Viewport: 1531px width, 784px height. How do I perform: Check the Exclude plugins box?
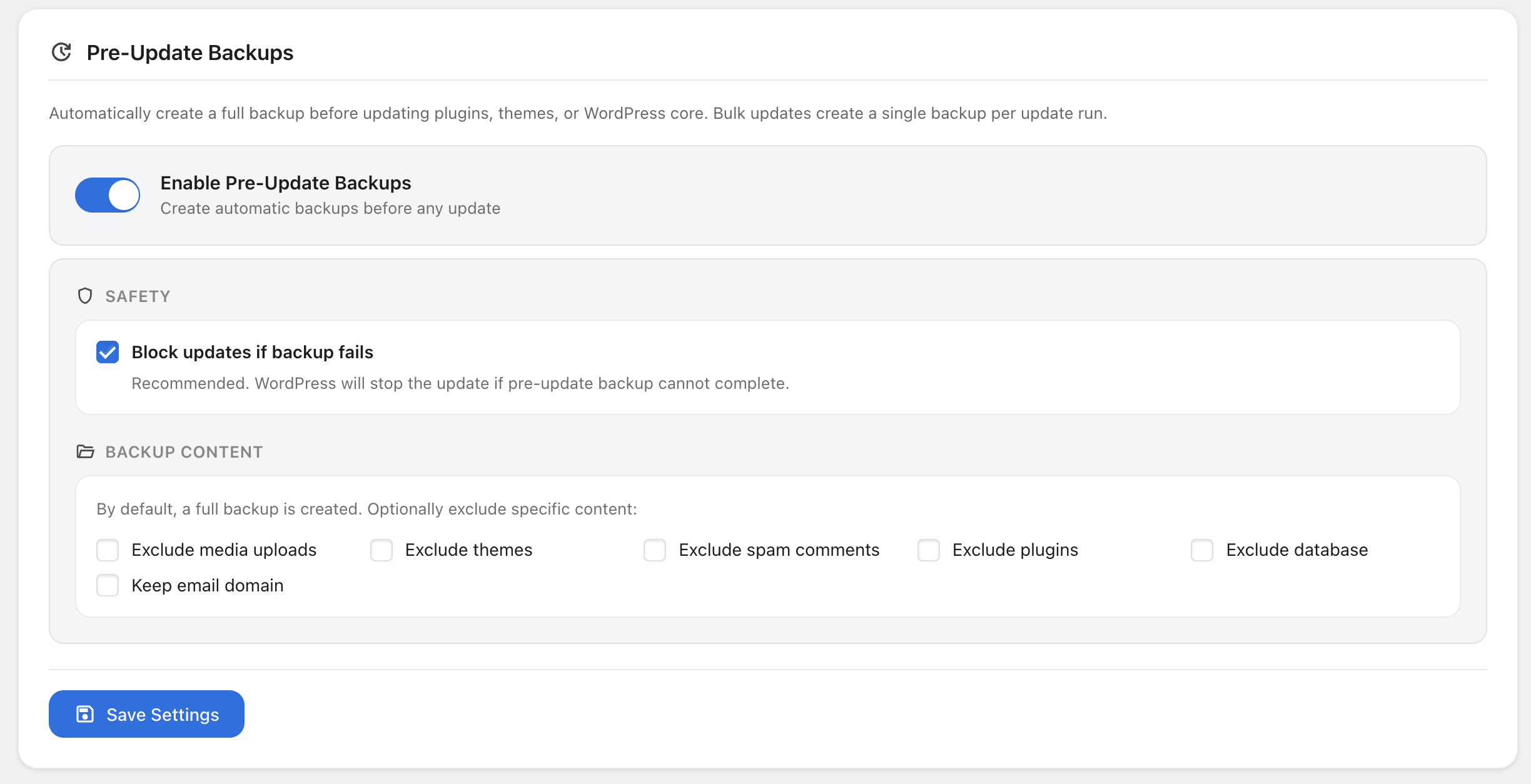929,550
